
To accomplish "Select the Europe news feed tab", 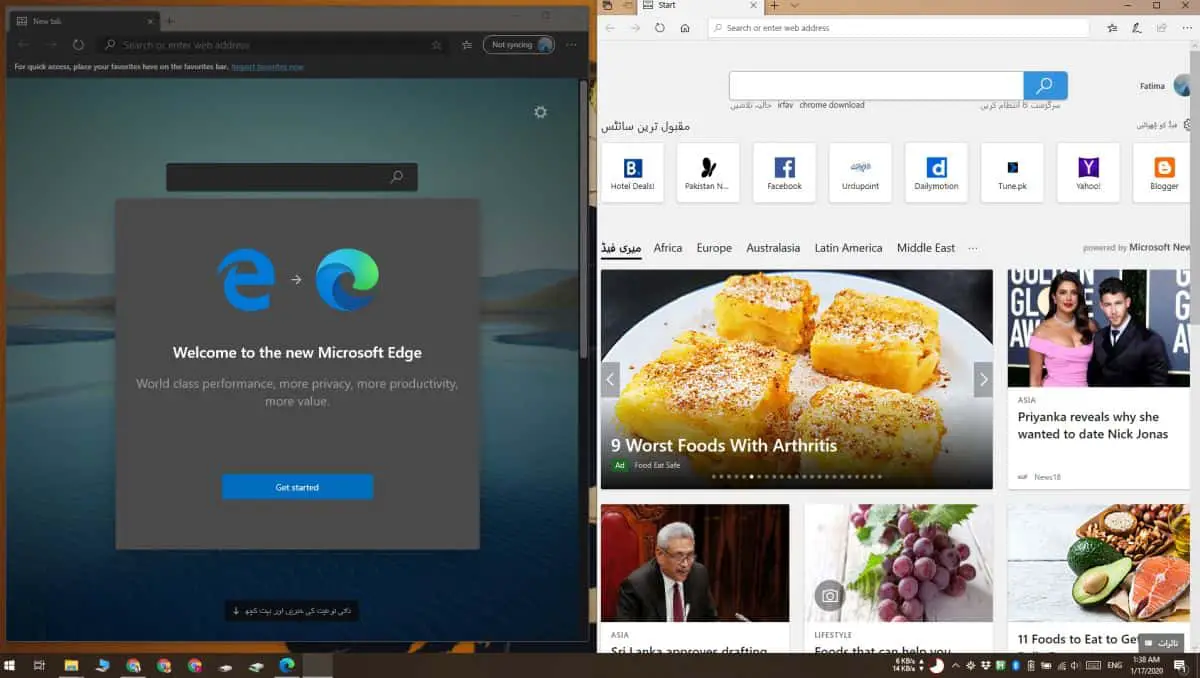I will 714,248.
